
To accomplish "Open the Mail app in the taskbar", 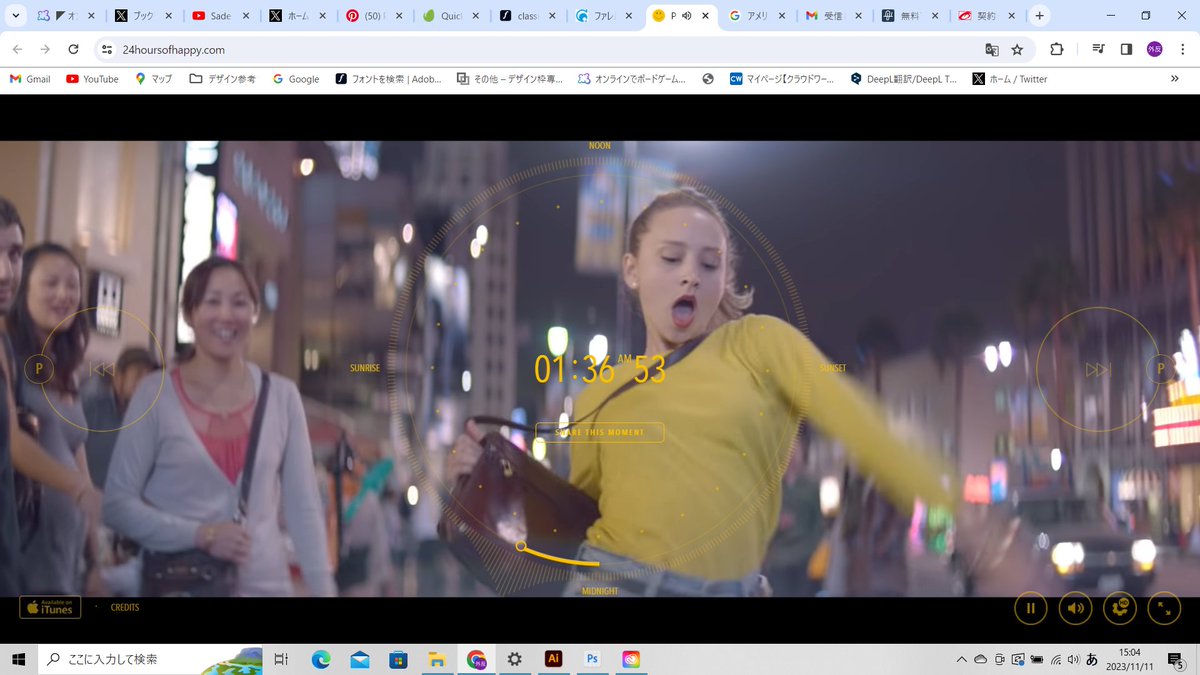I will click(x=360, y=659).
